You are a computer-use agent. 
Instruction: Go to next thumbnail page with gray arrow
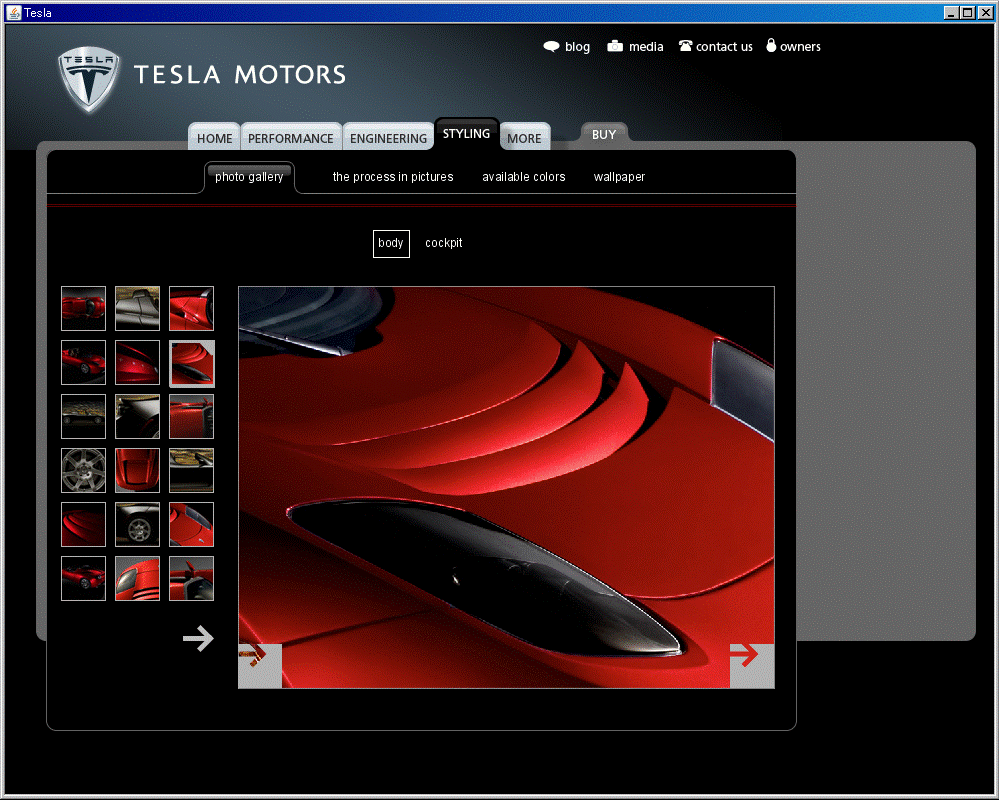[198, 638]
